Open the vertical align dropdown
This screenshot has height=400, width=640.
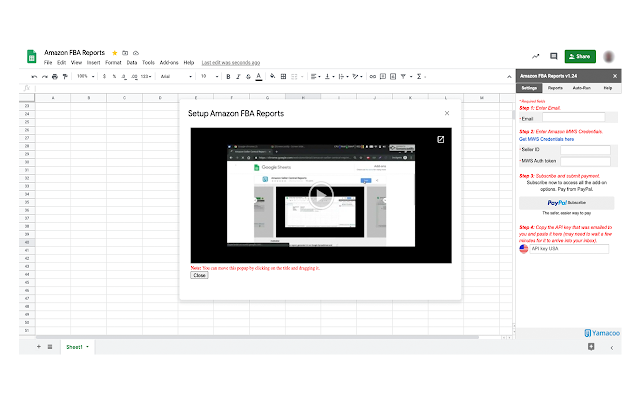pos(329,76)
